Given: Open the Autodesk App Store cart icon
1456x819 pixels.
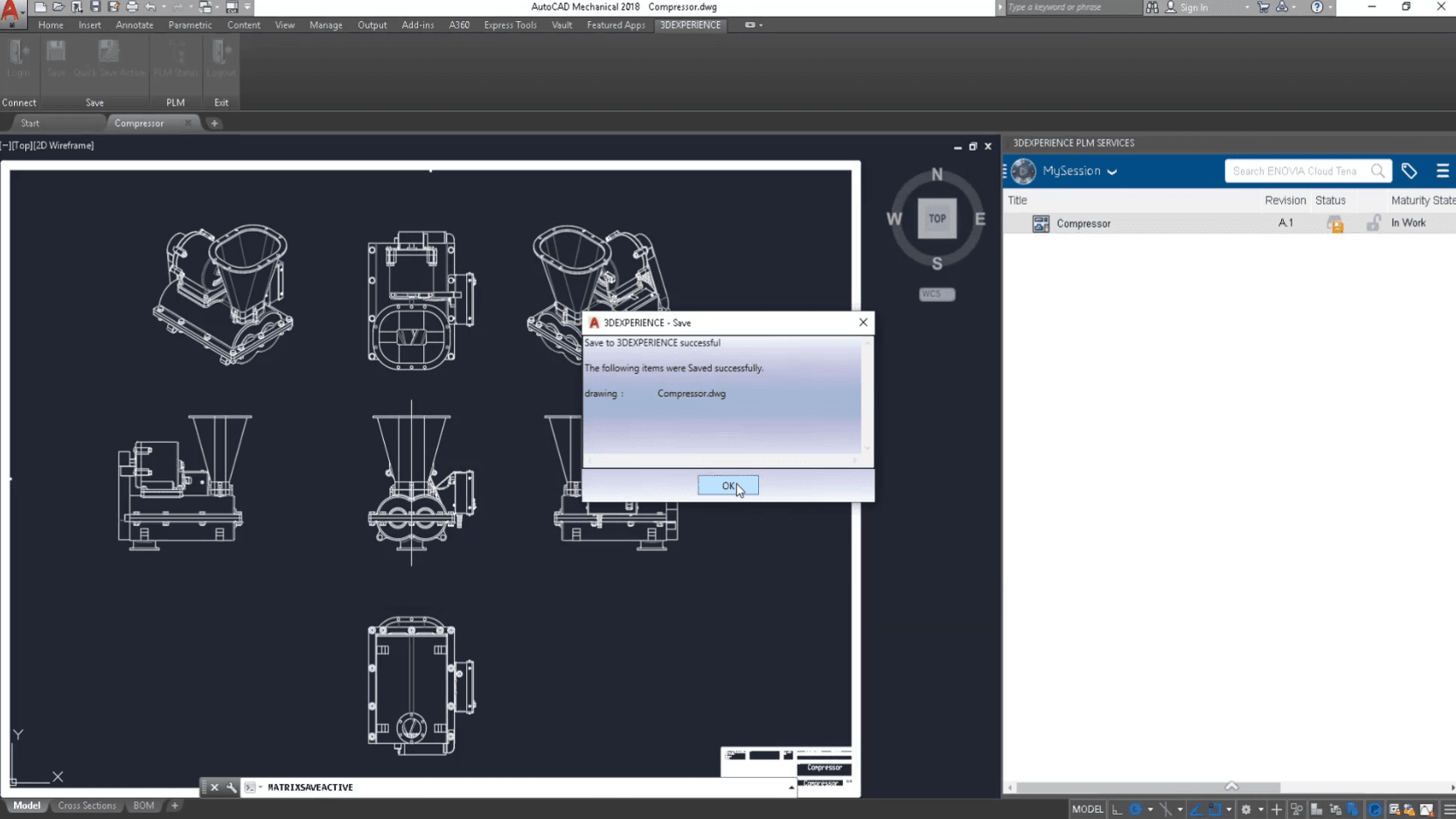Looking at the screenshot, I should 1264,7.
